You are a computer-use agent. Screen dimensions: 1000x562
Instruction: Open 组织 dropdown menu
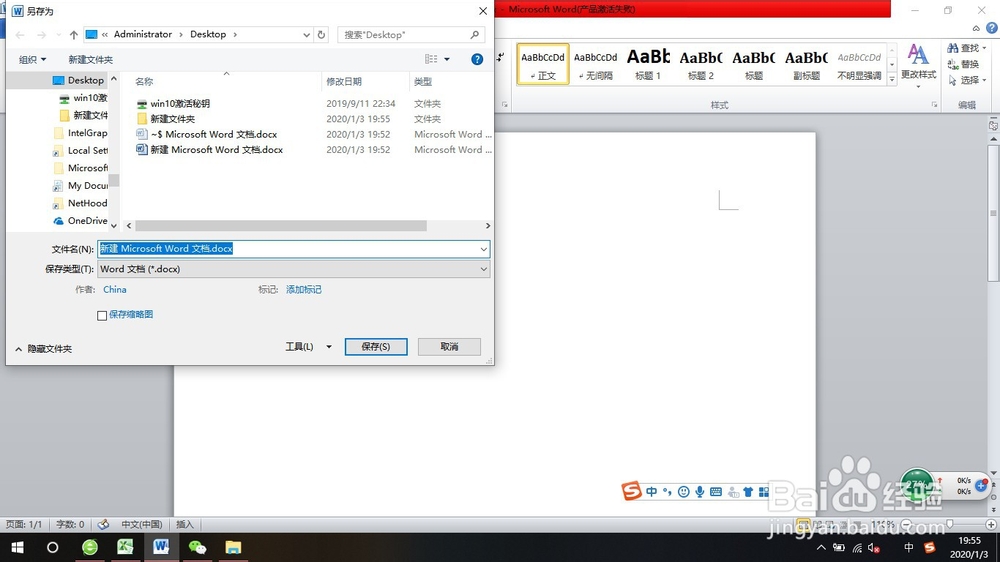(32, 59)
